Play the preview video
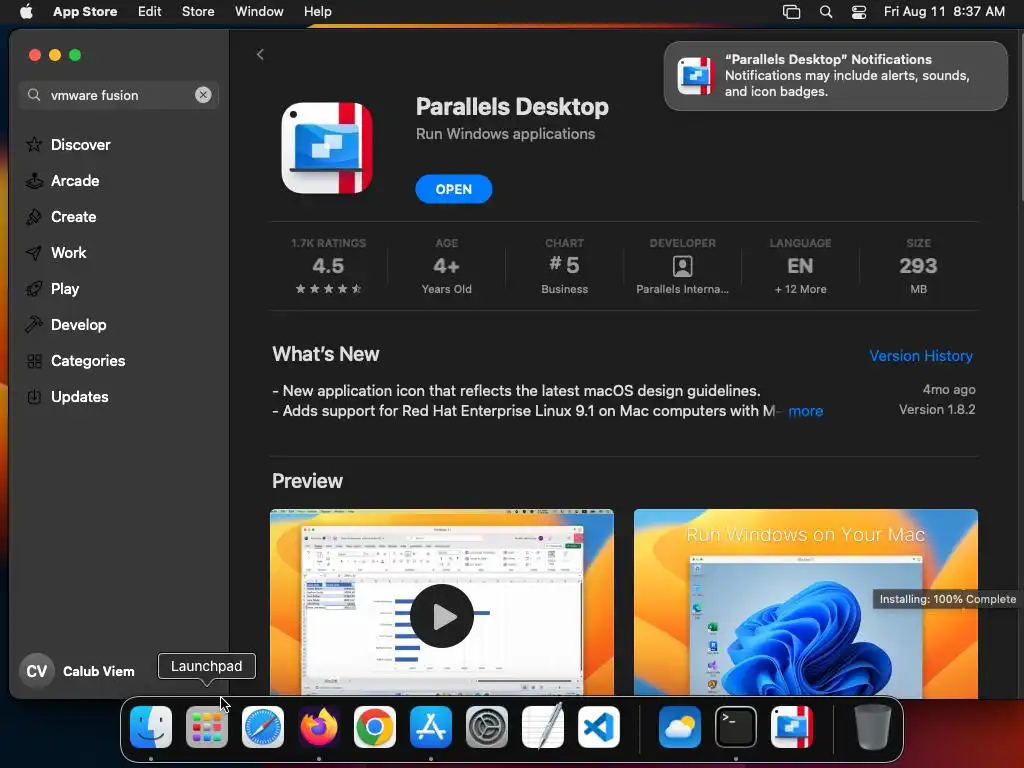Image resolution: width=1024 pixels, height=768 pixels. click(441, 616)
